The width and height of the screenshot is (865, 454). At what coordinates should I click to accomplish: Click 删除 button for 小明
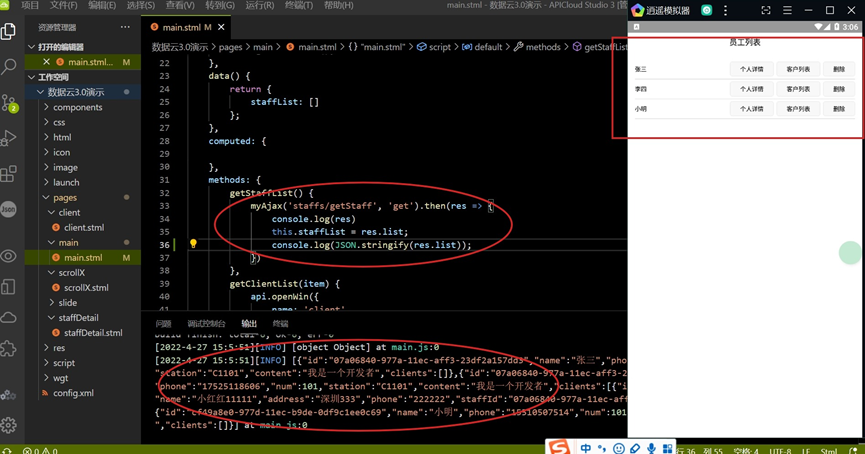pos(839,109)
